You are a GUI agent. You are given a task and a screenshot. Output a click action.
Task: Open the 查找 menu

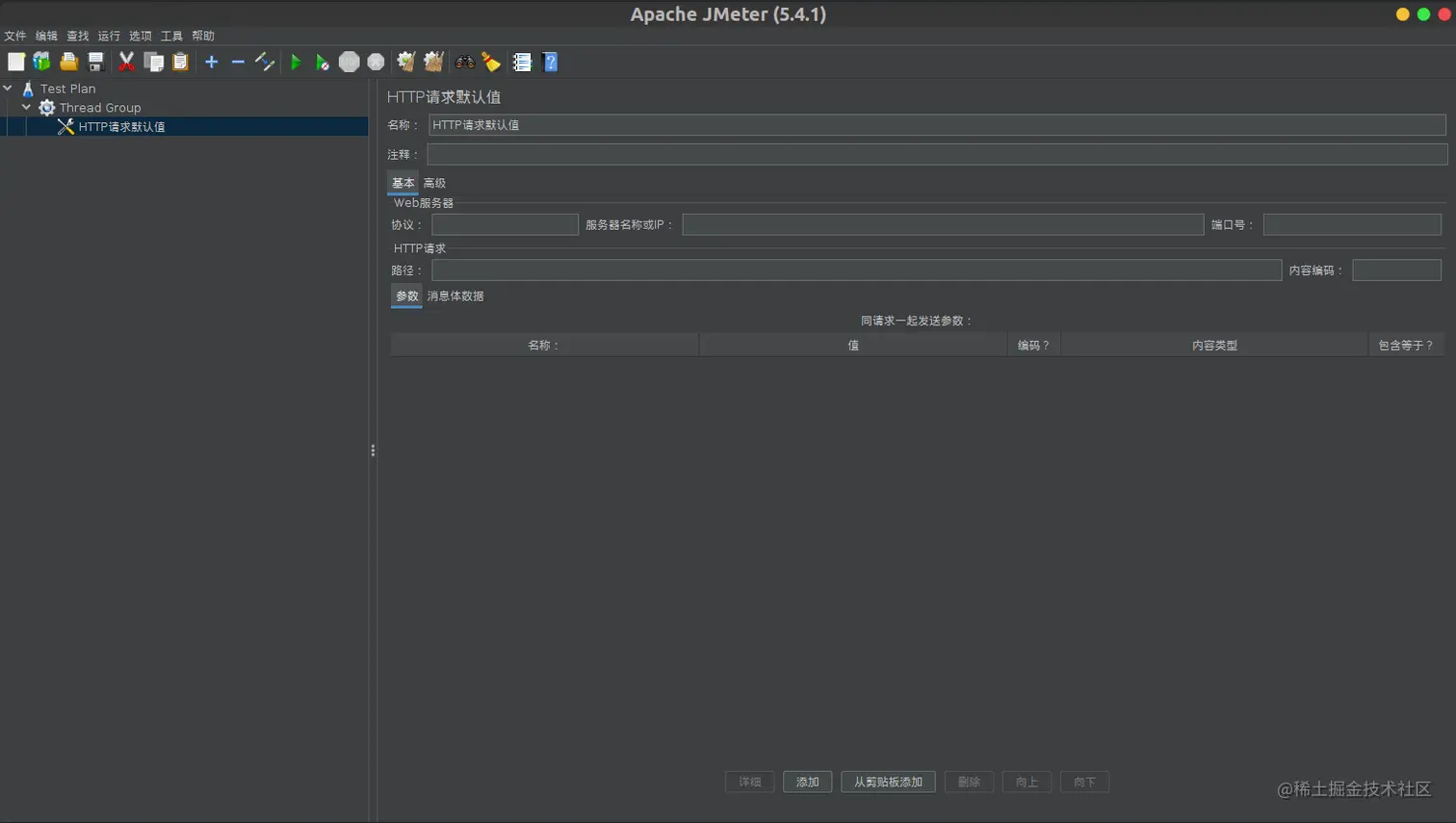coord(78,36)
